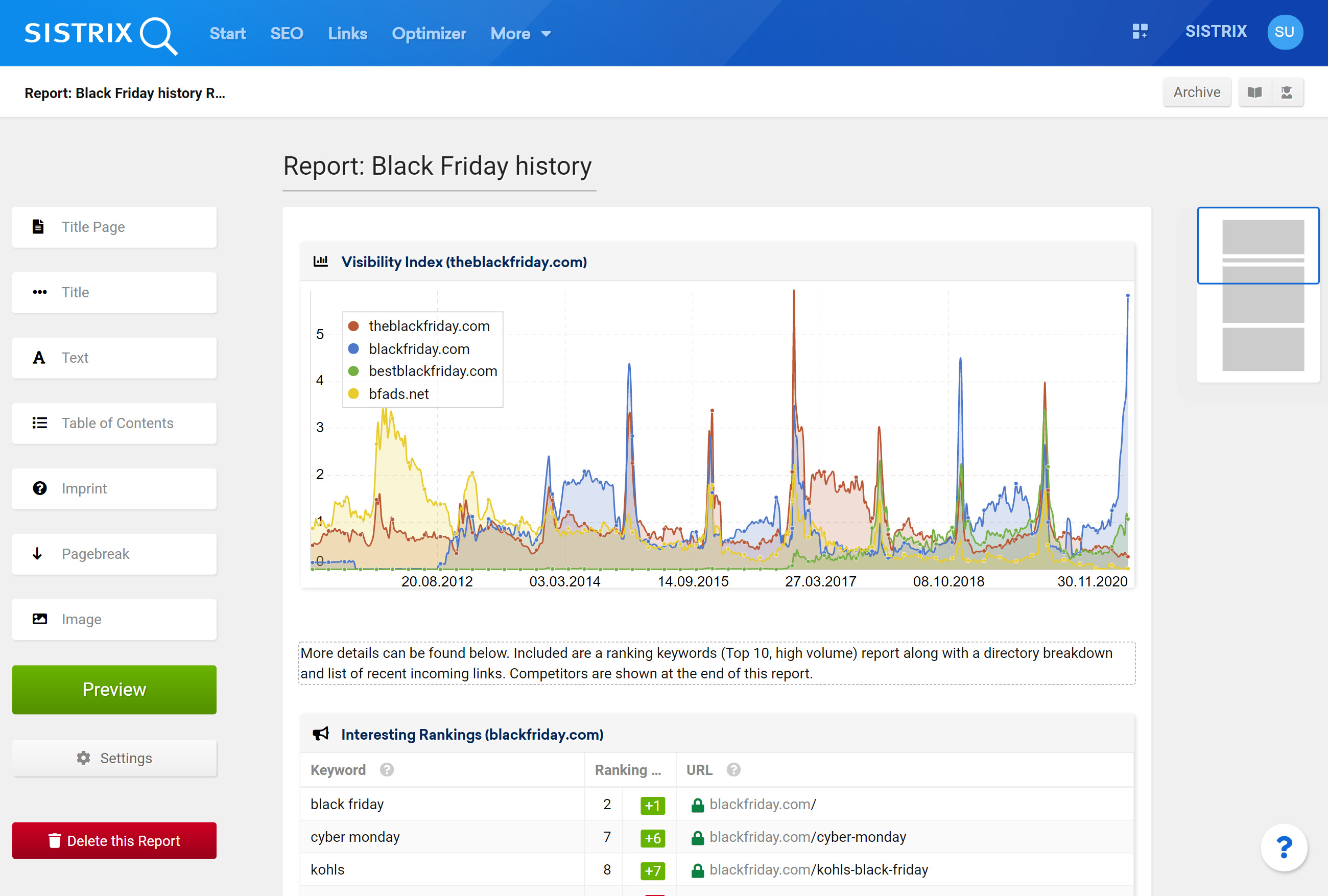Click the Visibility Index bar chart icon
Viewport: 1328px width, 896px height.
tap(320, 262)
